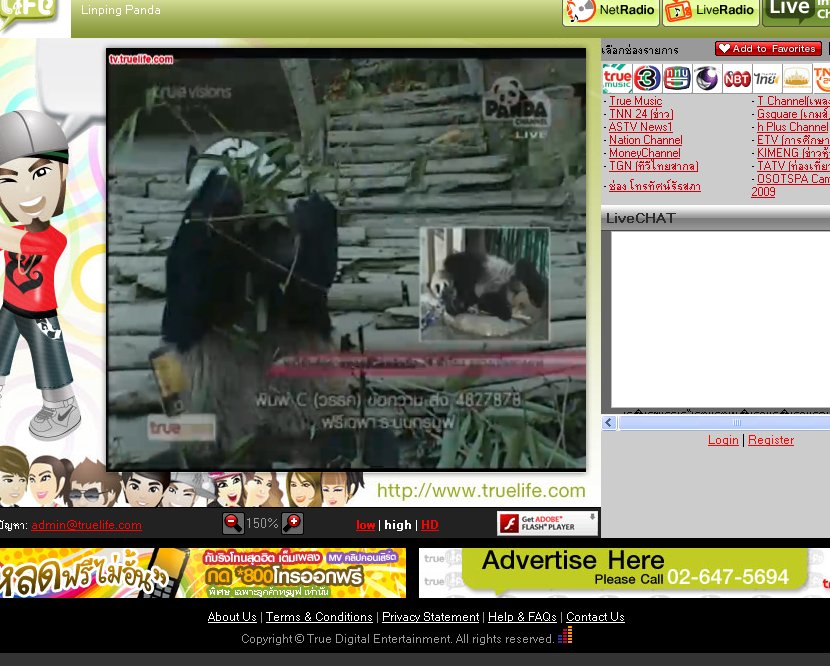Screen dimensions: 830x666
Task: Click the picture-in-picture panda inset video
Action: (484, 284)
